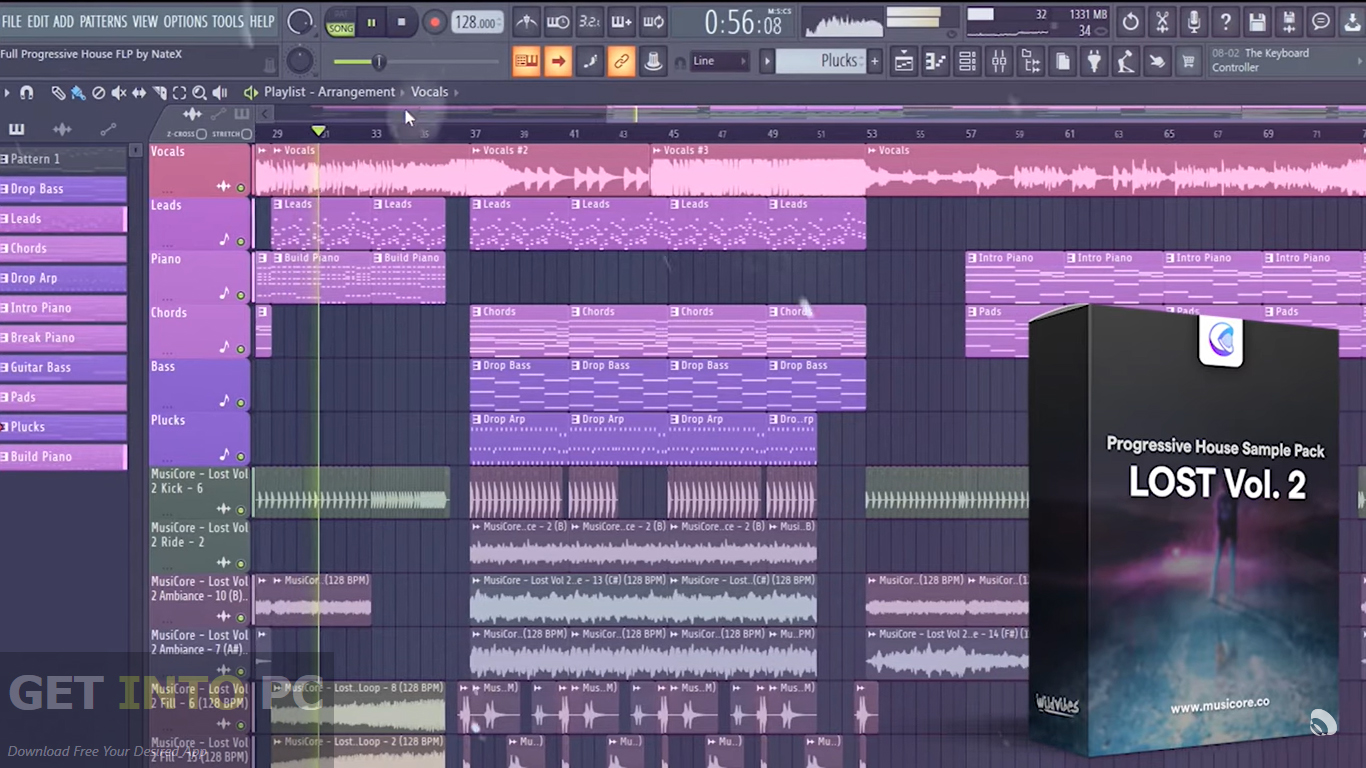1366x768 pixels.
Task: Open the tempo tapper icon
Action: coord(1126,62)
